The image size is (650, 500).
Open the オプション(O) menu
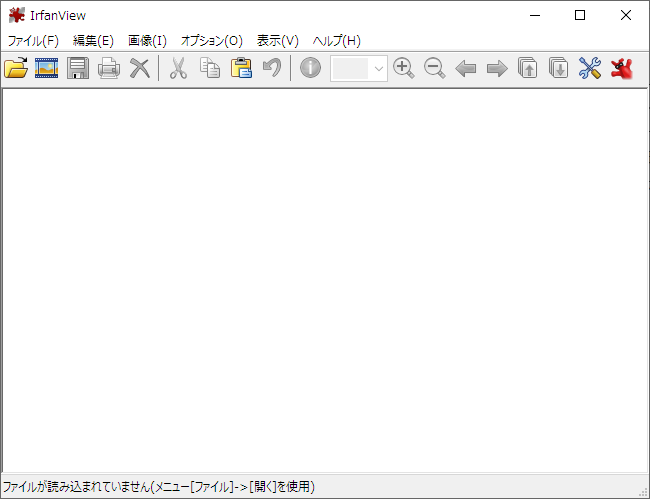tap(212, 41)
